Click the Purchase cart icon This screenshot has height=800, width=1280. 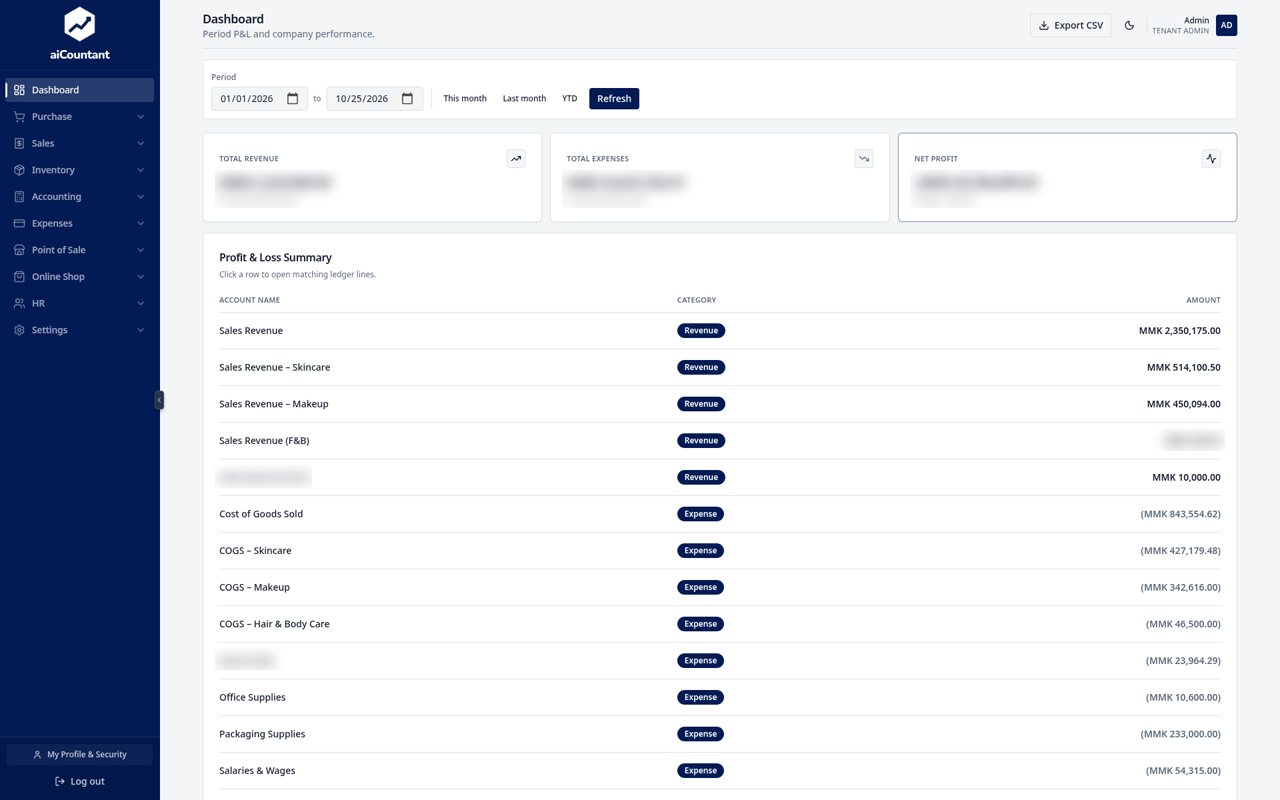tap(19, 117)
